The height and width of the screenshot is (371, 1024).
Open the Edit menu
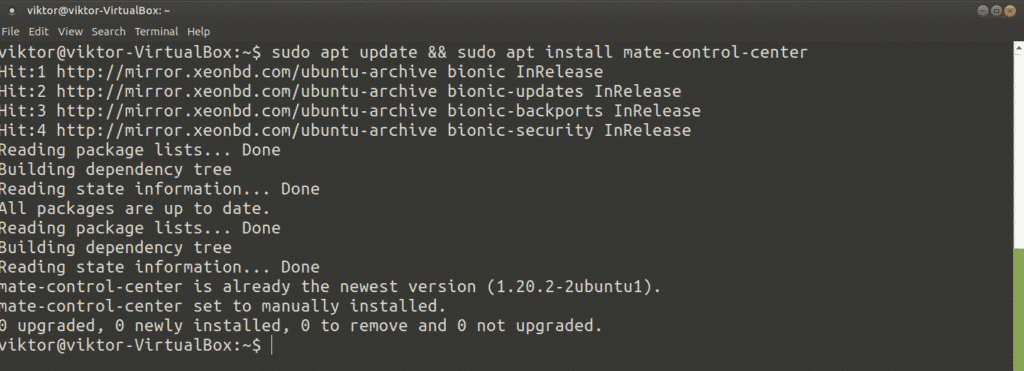[x=39, y=31]
